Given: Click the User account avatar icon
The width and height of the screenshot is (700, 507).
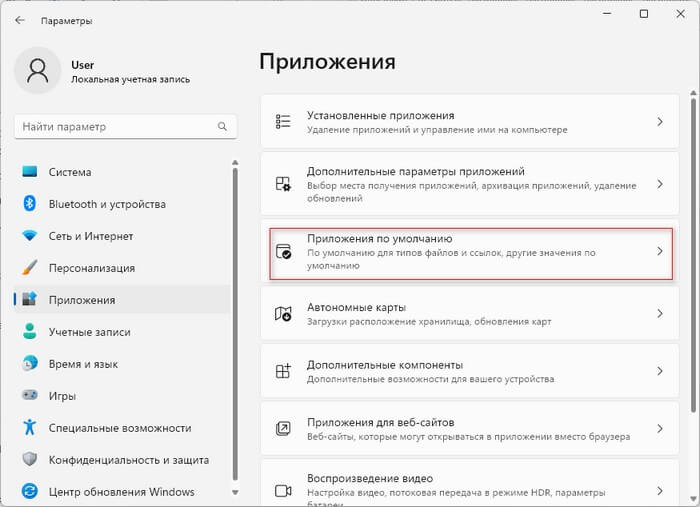Looking at the screenshot, I should 38,71.
